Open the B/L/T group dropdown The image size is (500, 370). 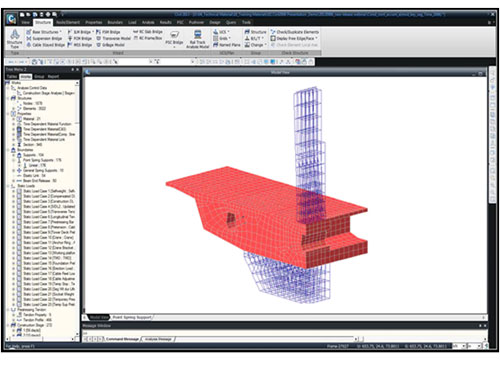point(254,38)
